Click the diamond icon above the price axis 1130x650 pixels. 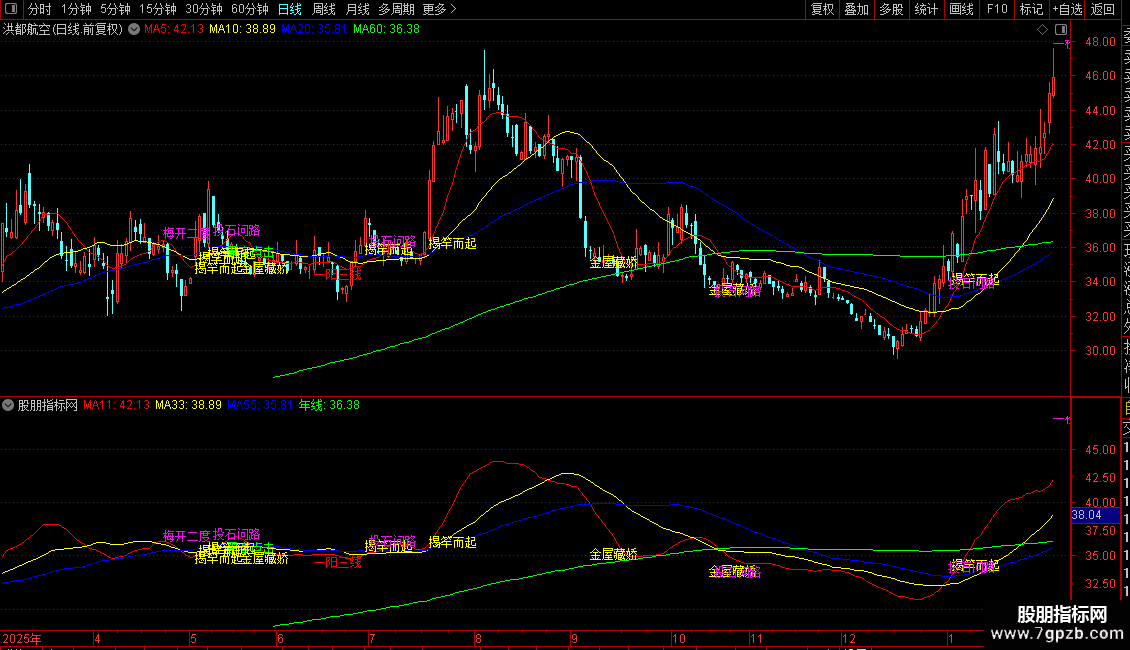click(x=1044, y=29)
